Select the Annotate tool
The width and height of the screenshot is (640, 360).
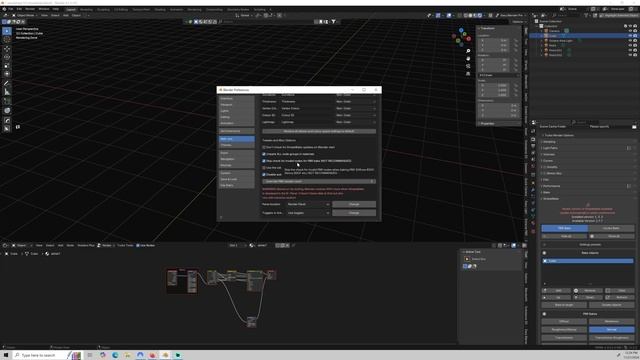point(7,83)
